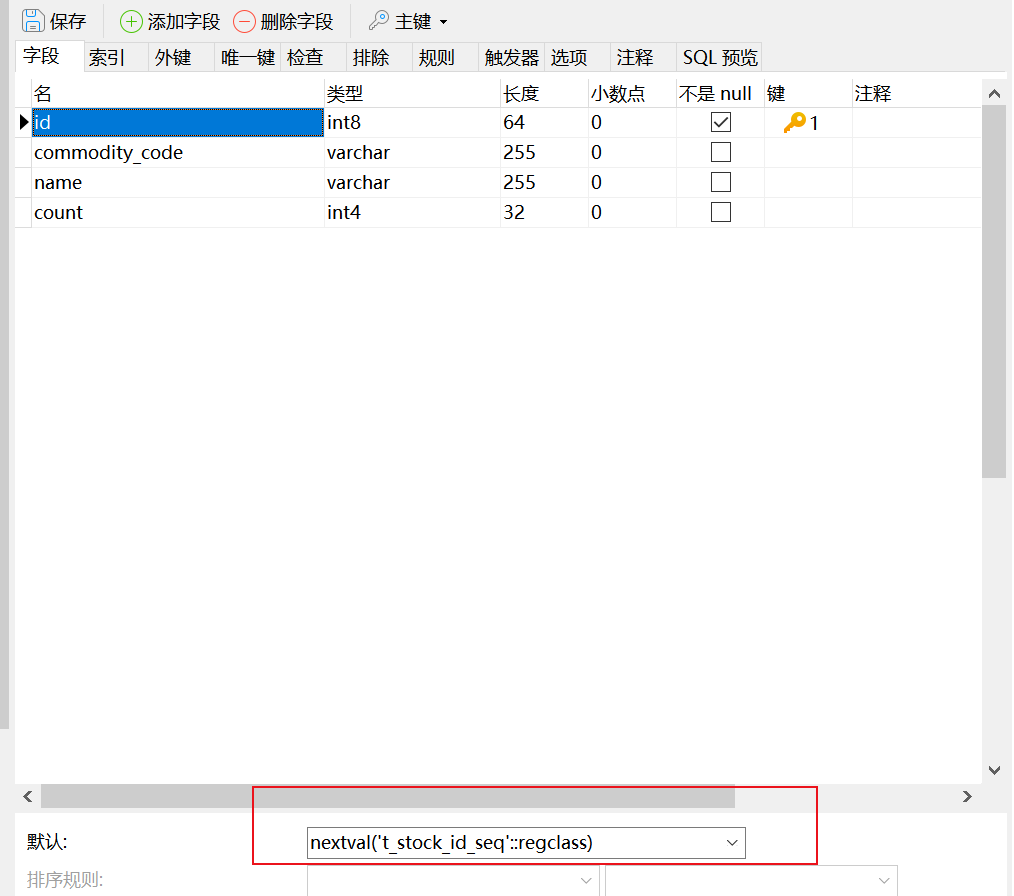The width and height of the screenshot is (1014, 896).
Task: Check 不是 null for commodity_code
Action: (721, 151)
